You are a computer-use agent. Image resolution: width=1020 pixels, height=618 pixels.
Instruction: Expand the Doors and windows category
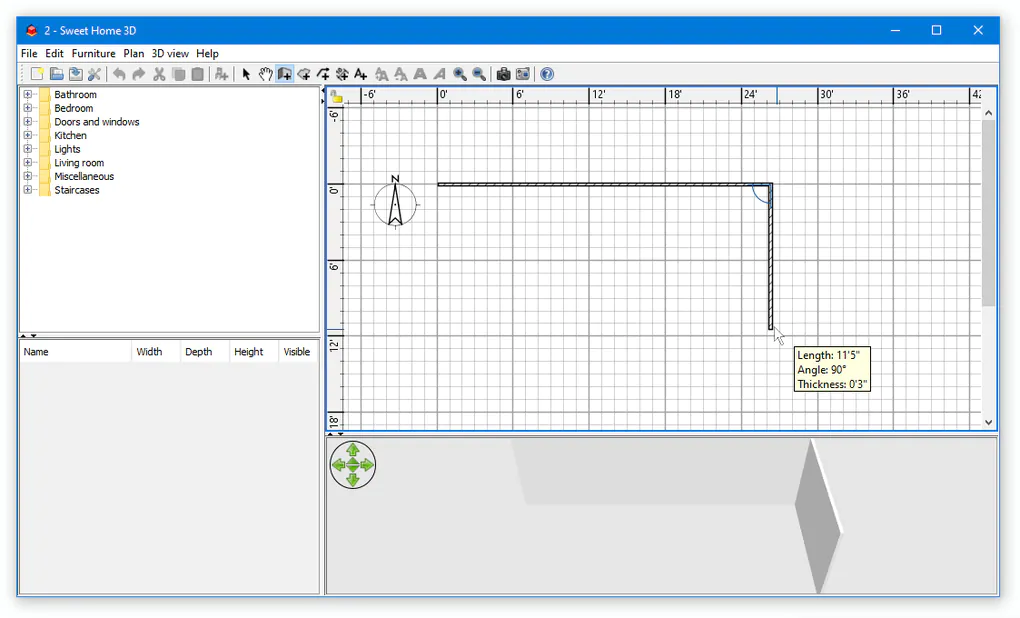27,122
